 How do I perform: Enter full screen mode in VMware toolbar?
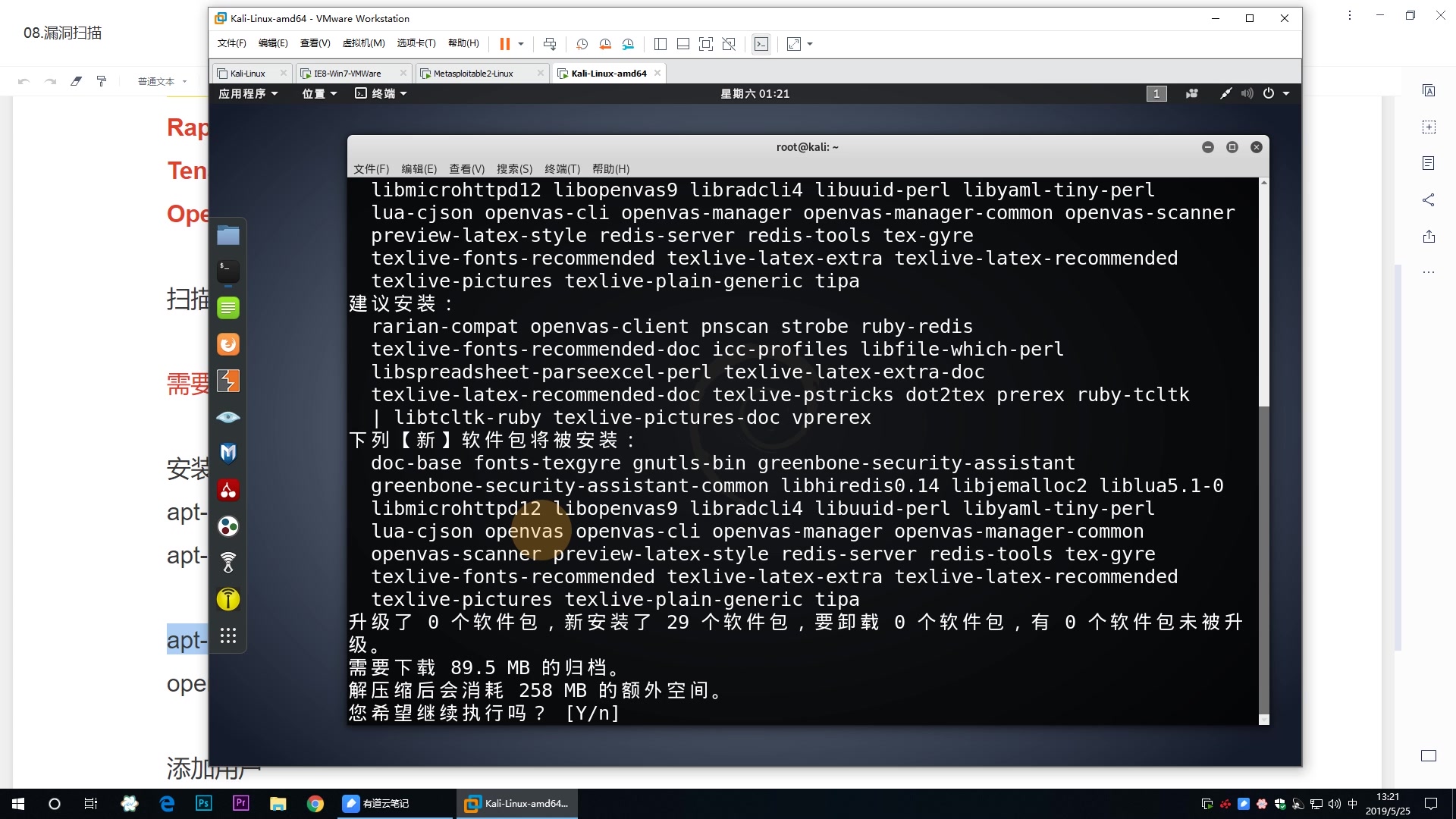click(x=706, y=44)
